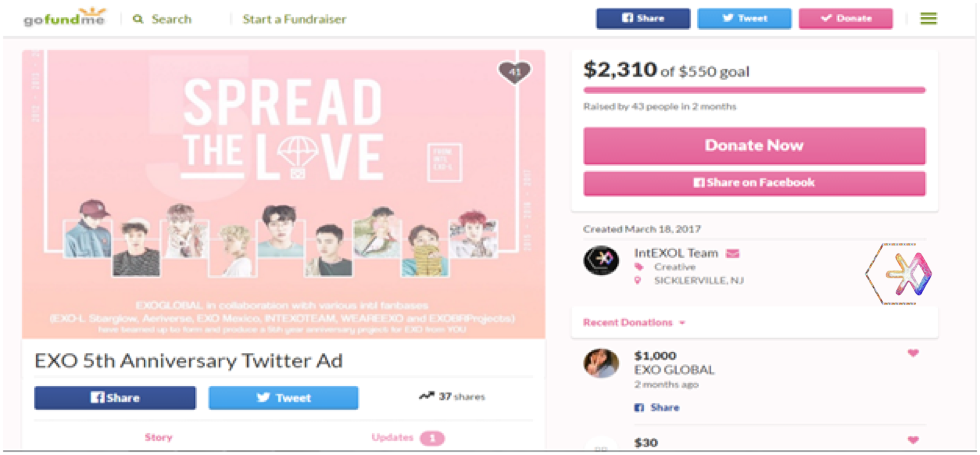Click the Donate Now button
This screenshot has height=455, width=980.
coord(754,146)
